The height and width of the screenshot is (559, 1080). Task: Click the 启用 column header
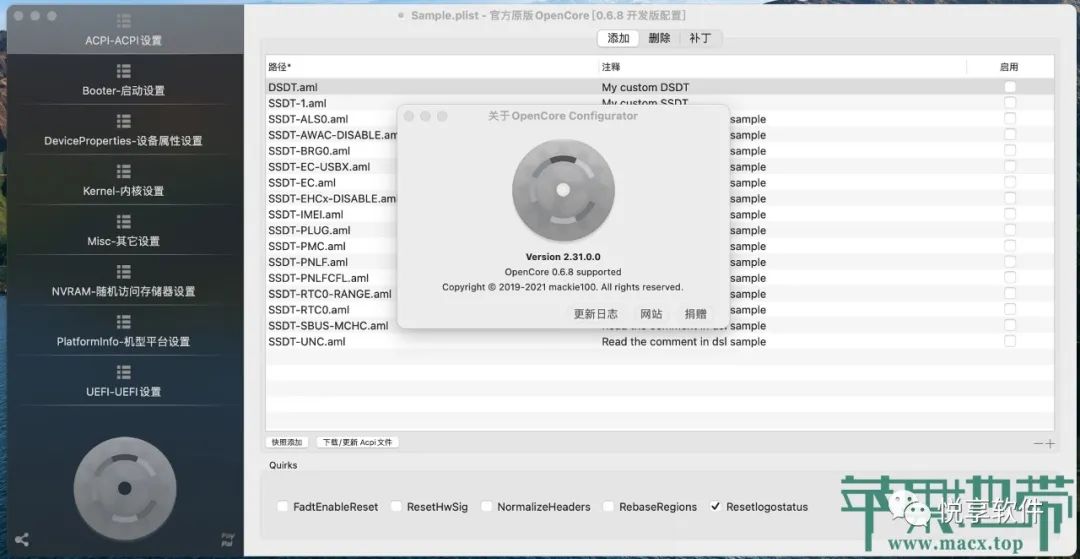pyautogui.click(x=1010, y=67)
